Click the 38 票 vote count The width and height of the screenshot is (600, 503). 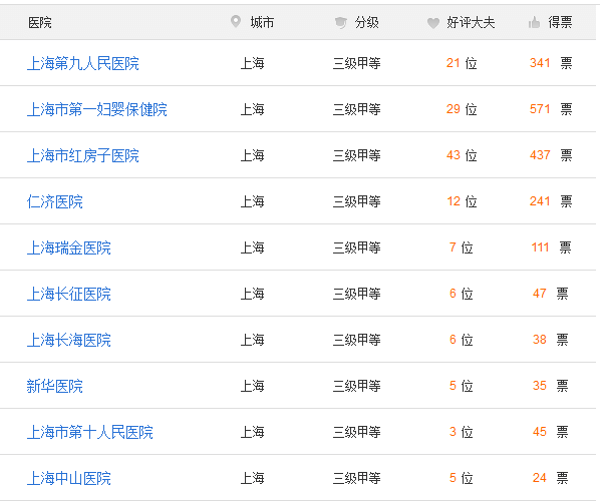pos(550,340)
